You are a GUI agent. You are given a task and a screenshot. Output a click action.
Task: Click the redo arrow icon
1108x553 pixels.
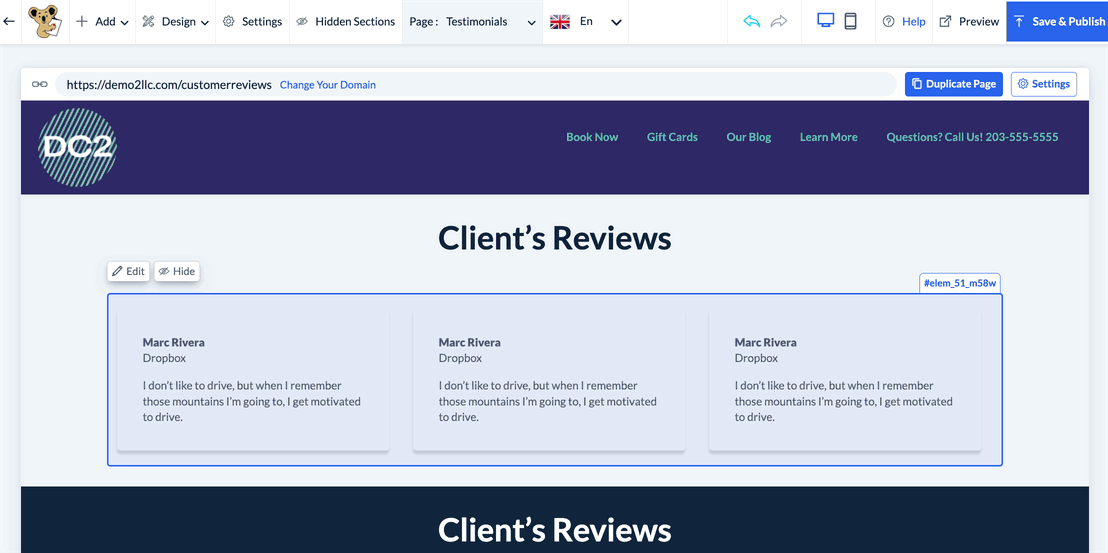coord(779,21)
